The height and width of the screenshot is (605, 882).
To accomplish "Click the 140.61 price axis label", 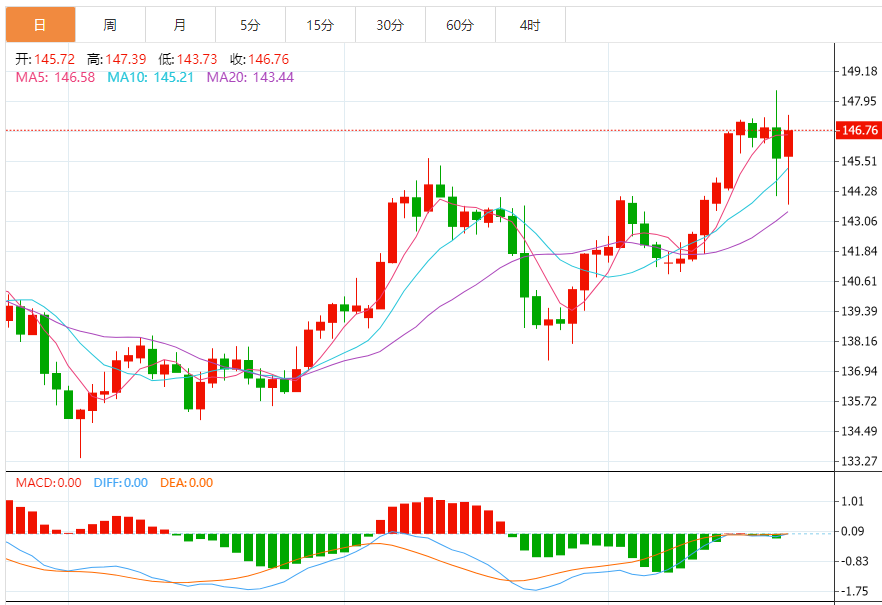I will coord(859,281).
